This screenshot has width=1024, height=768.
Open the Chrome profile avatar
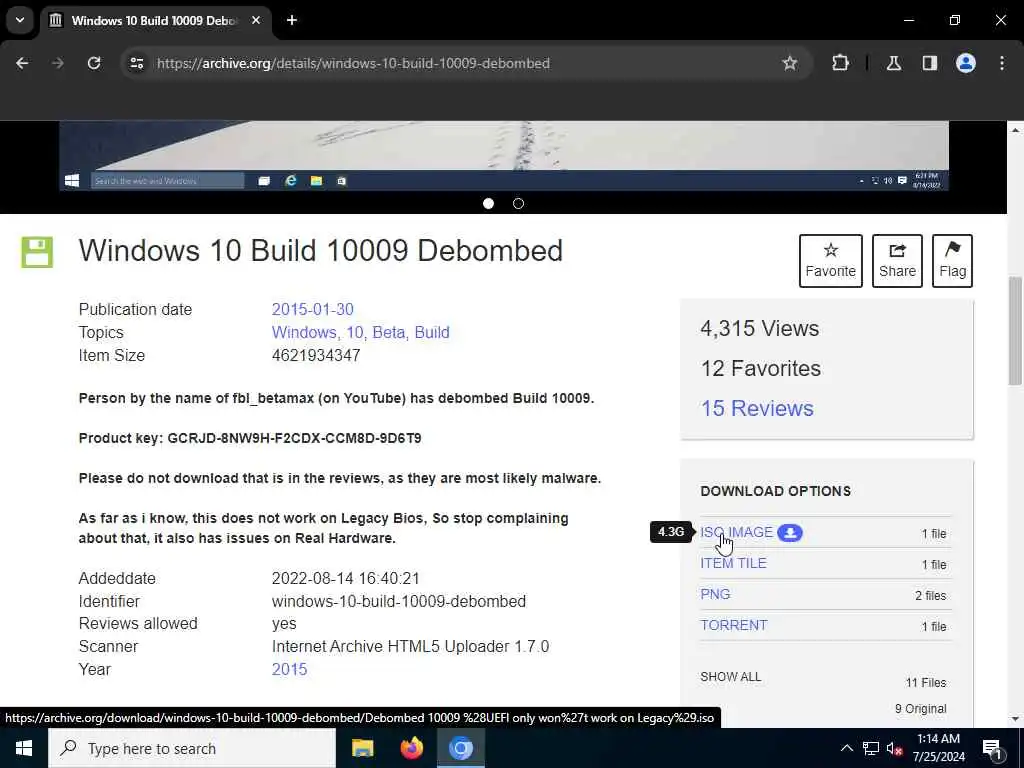966,63
